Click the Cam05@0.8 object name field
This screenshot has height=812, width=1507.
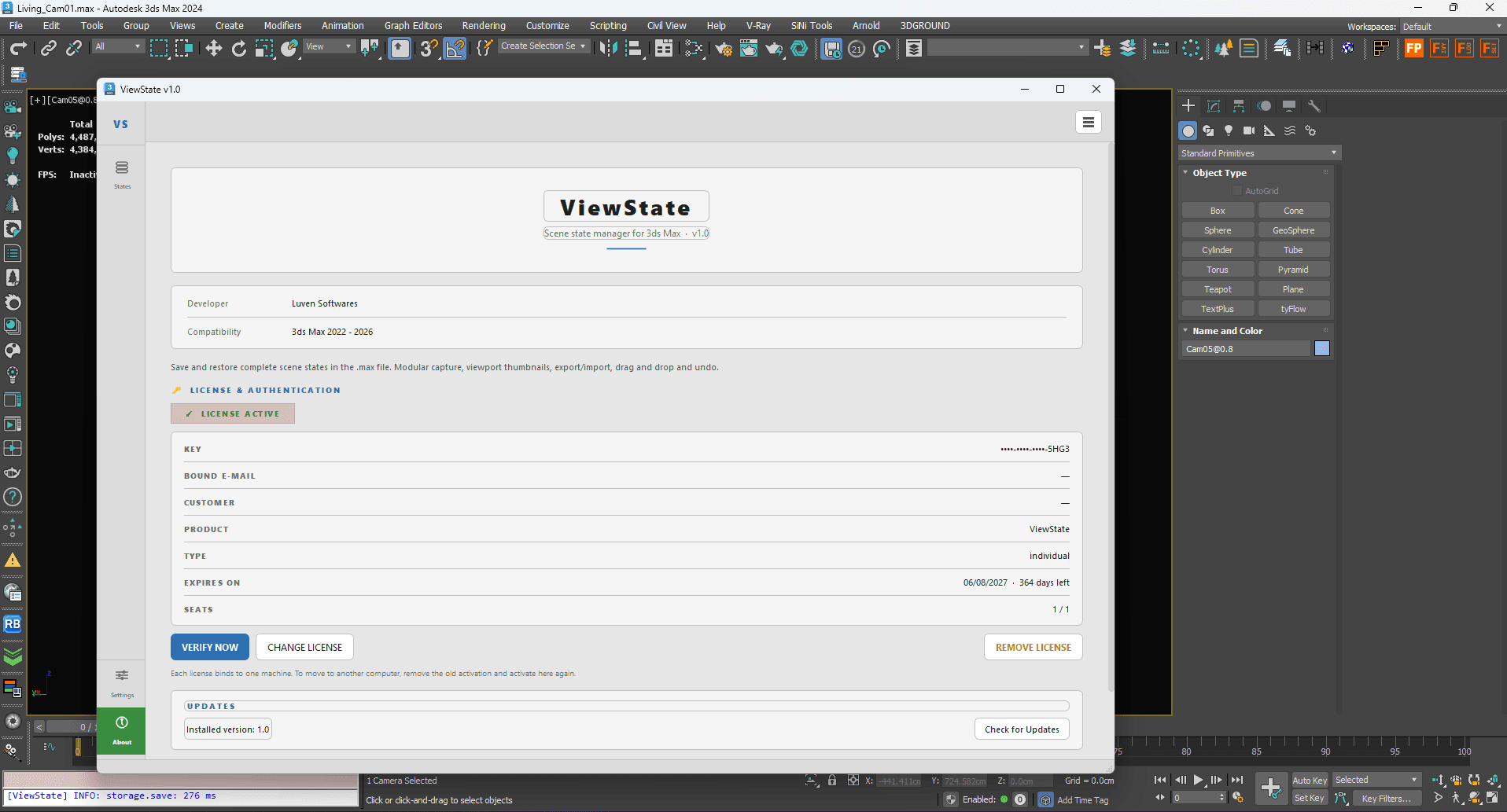1245,348
